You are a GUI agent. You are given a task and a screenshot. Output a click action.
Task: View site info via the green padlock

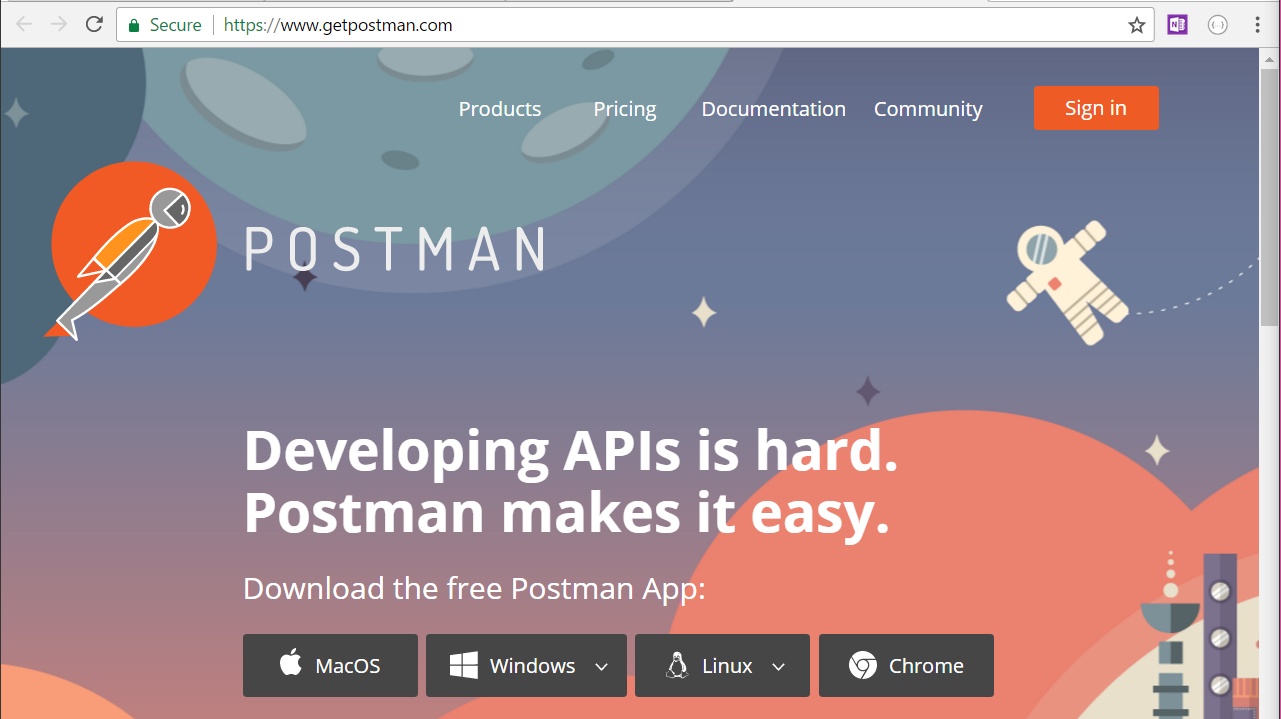(x=134, y=26)
